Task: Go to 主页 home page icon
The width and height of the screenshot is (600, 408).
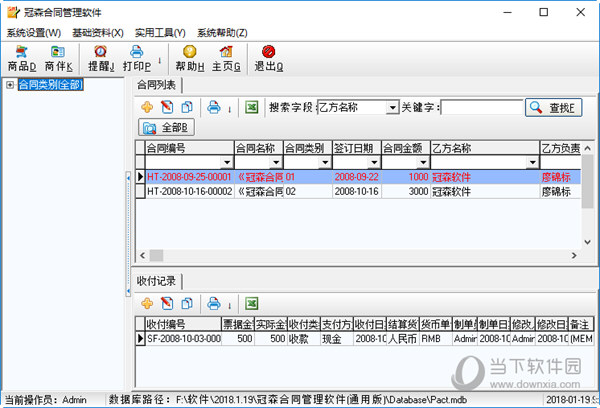Action: point(226,58)
